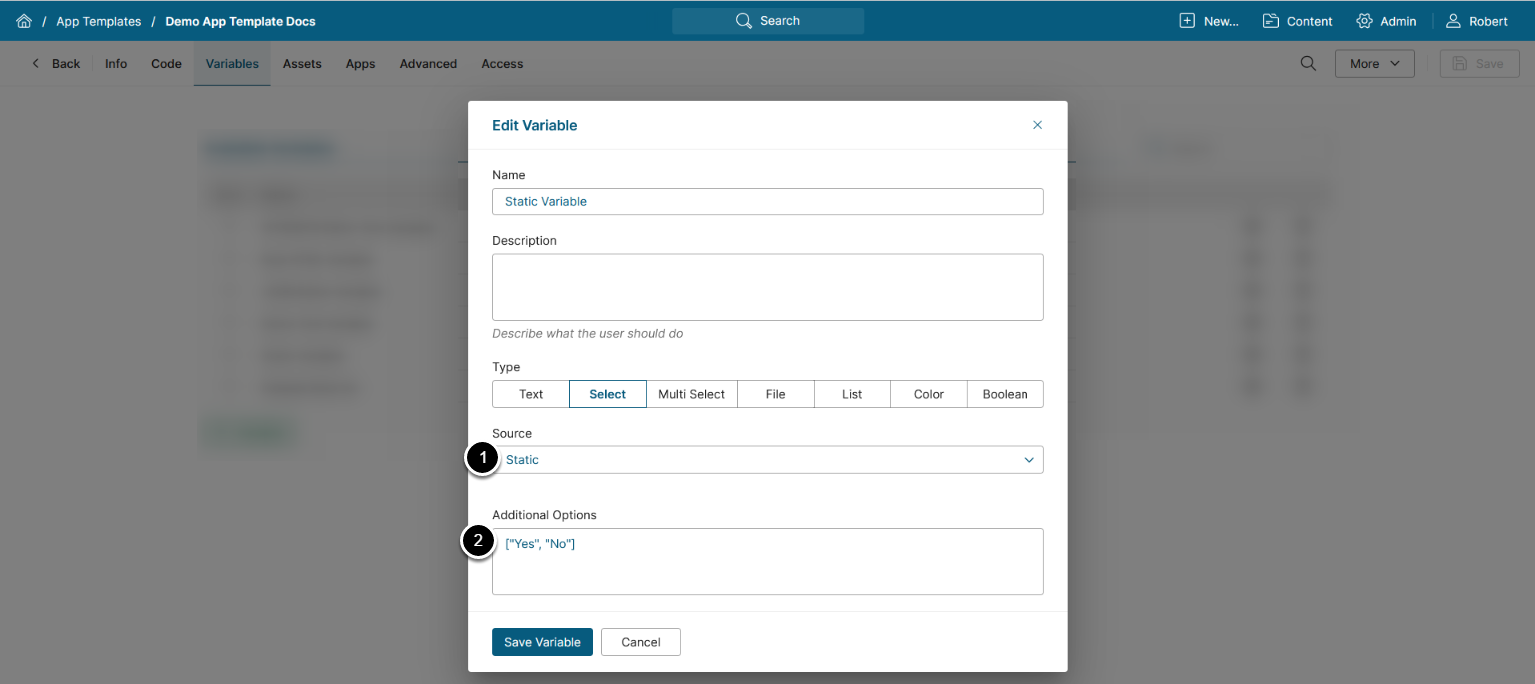Choose the Multi Select type option
This screenshot has width=1535, height=684.
click(691, 394)
